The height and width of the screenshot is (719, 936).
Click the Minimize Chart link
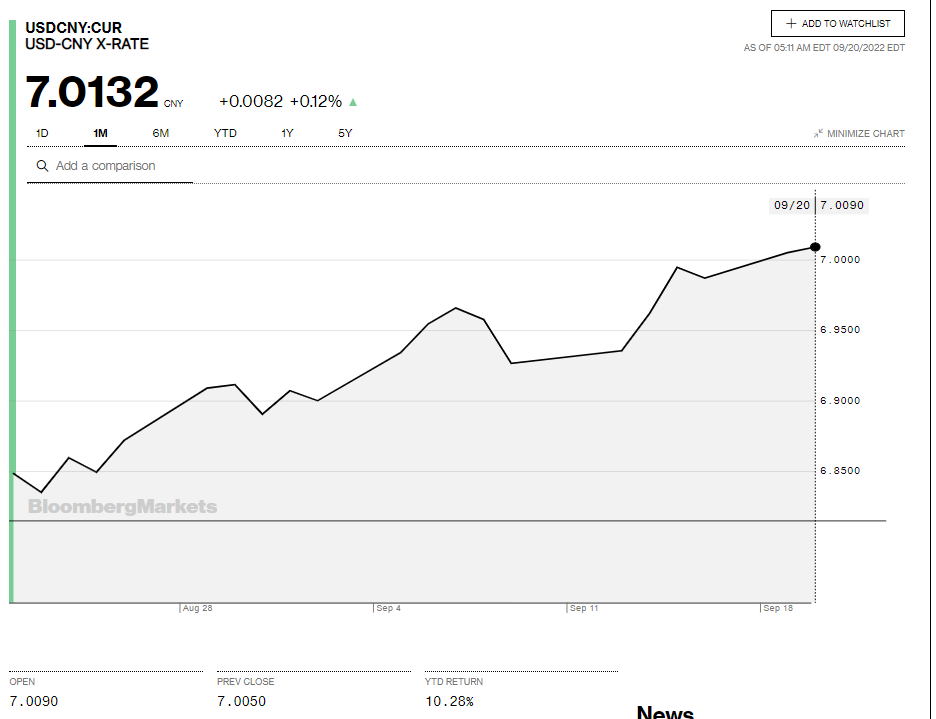pyautogui.click(x=865, y=134)
